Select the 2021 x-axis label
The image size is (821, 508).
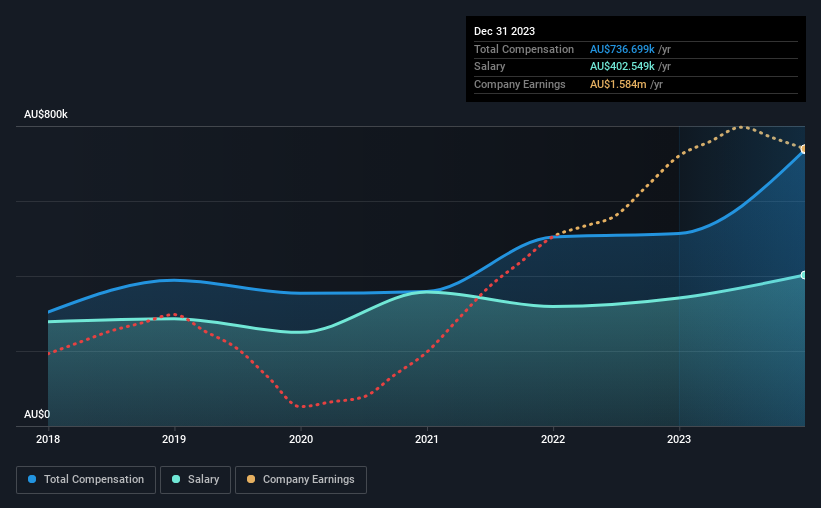[x=427, y=439]
